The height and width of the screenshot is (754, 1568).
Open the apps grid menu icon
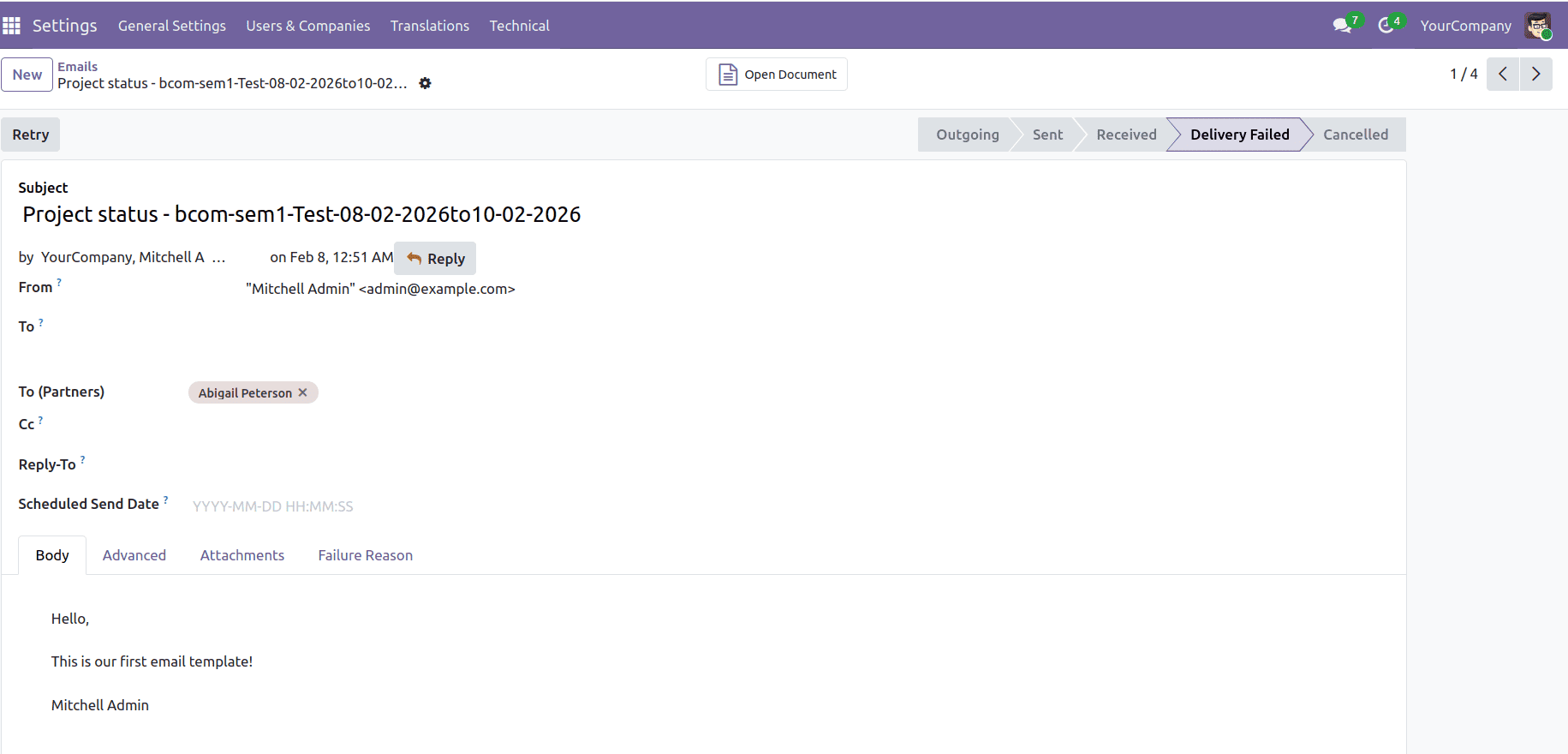pyautogui.click(x=11, y=26)
